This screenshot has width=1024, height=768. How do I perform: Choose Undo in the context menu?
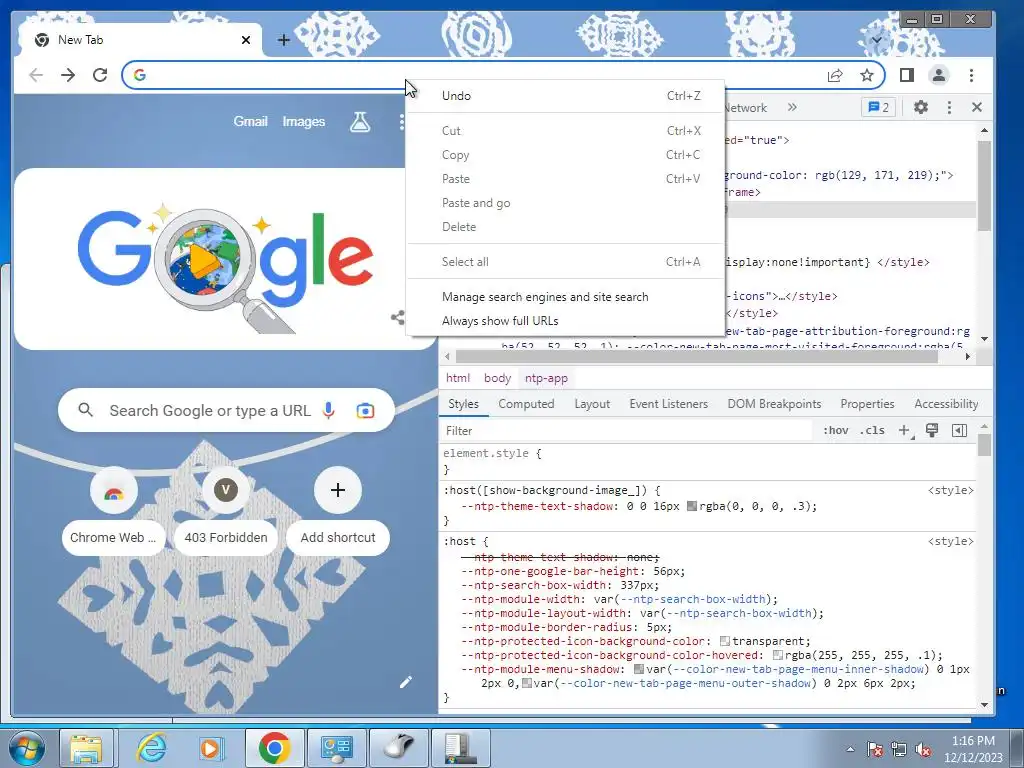[566, 96]
